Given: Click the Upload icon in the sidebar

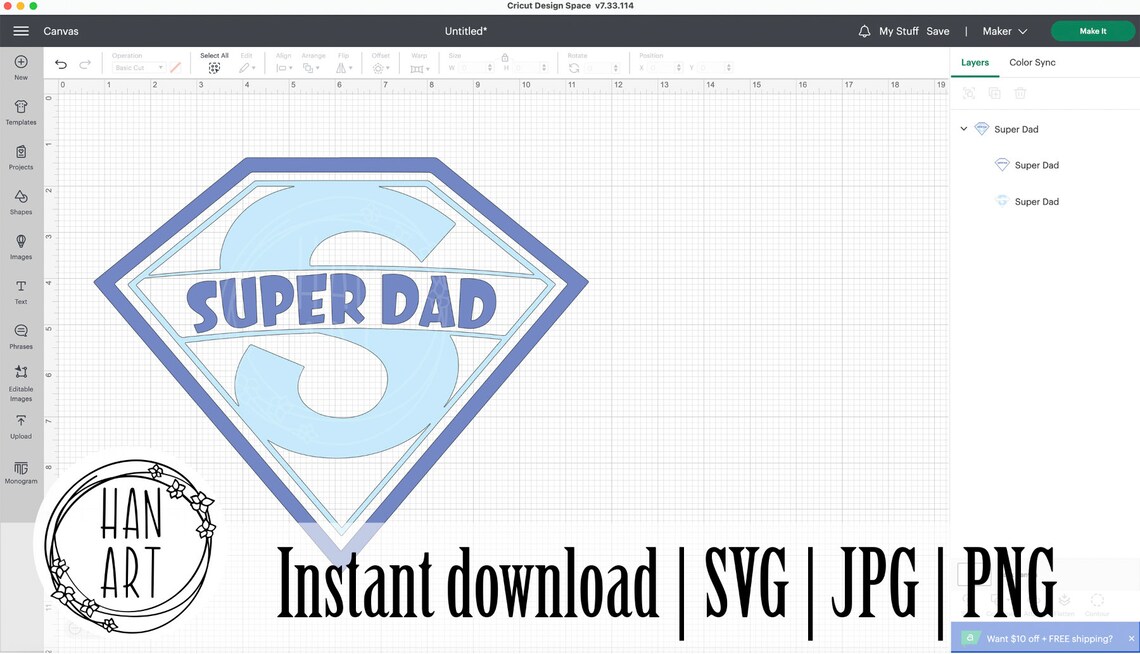Looking at the screenshot, I should pyautogui.click(x=20, y=424).
